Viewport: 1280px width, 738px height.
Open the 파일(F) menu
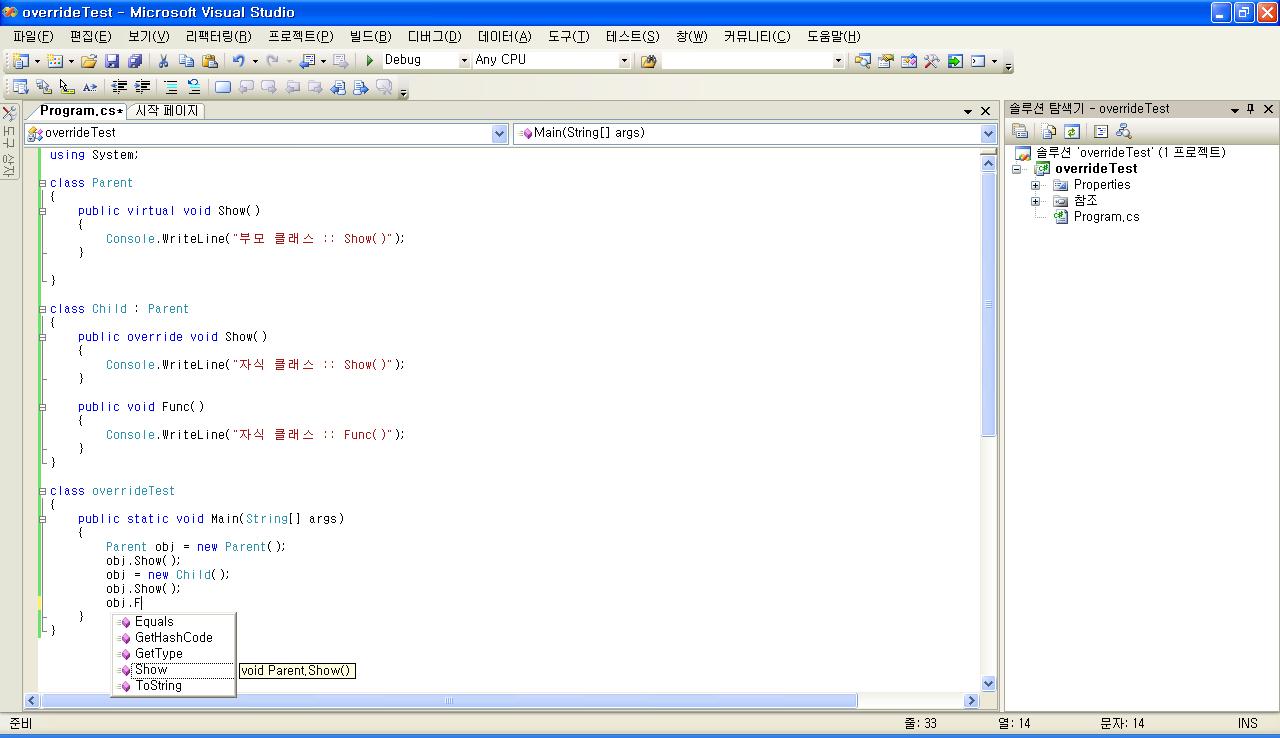33,36
